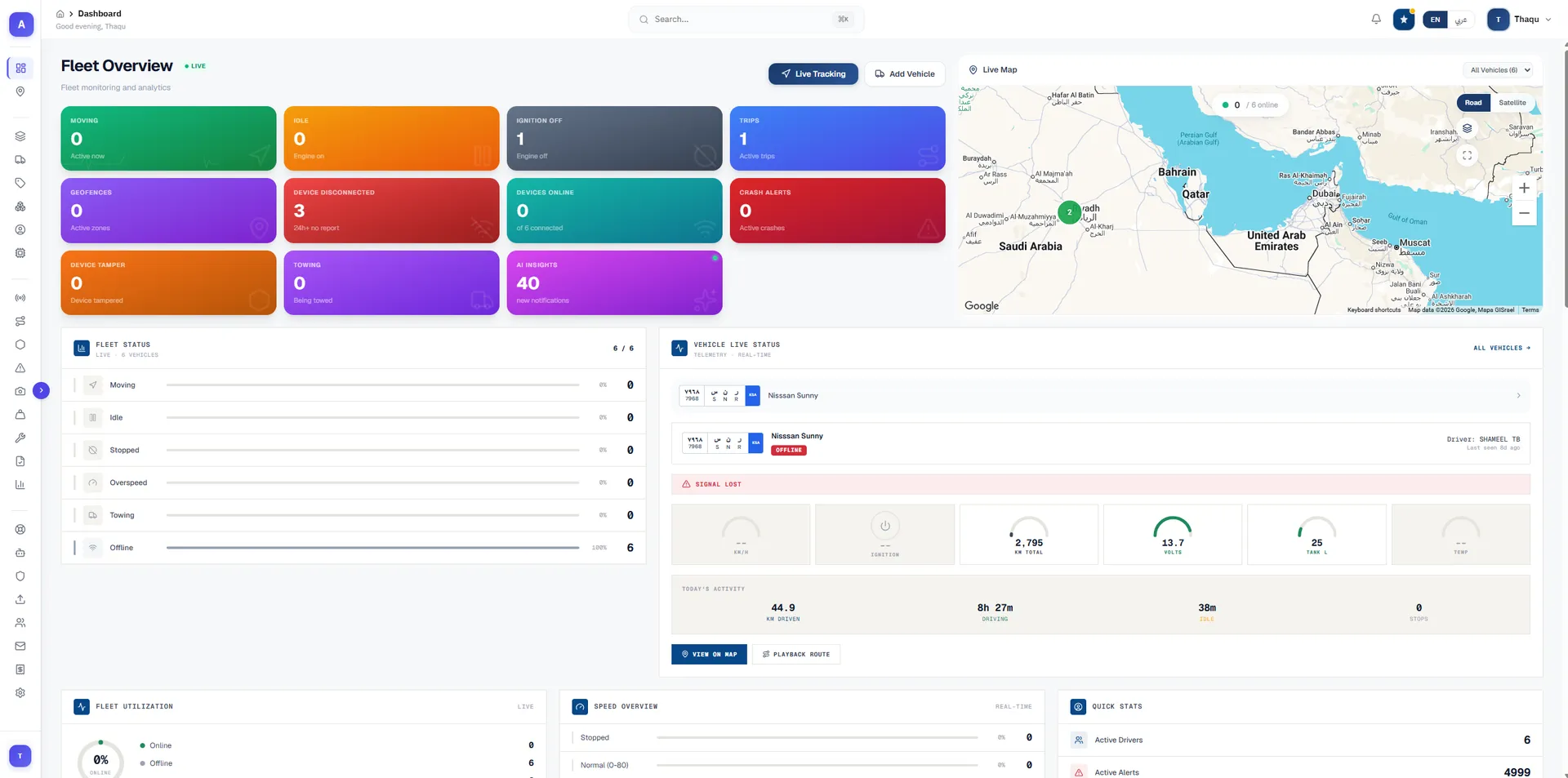Image resolution: width=1568 pixels, height=778 pixels.
Task: Open the hexagon sidebar icon
Action: (20, 345)
